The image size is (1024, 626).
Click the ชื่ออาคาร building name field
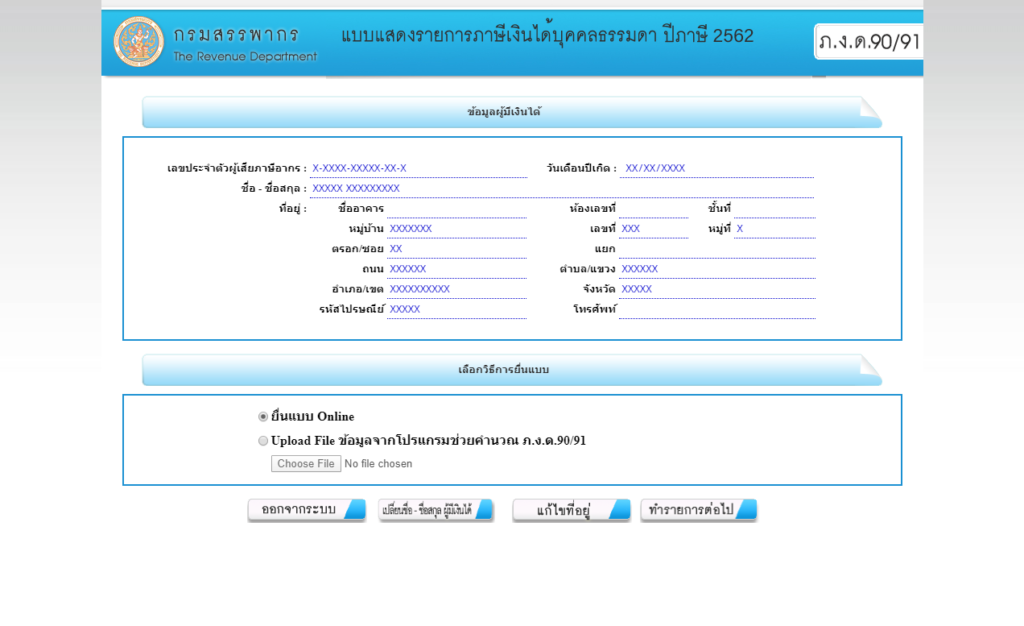tap(456, 209)
